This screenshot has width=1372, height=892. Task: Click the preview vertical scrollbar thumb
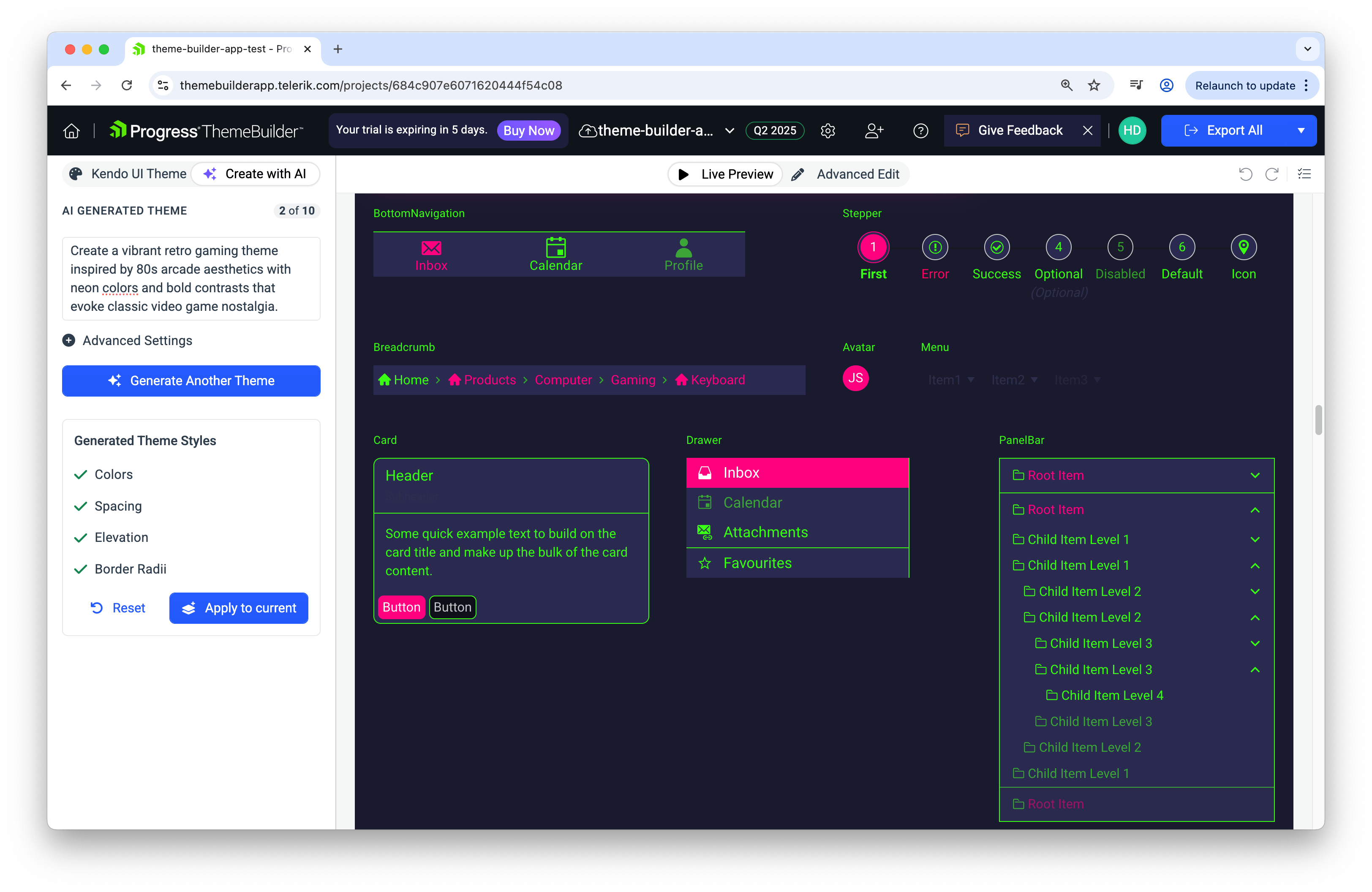coord(1318,419)
